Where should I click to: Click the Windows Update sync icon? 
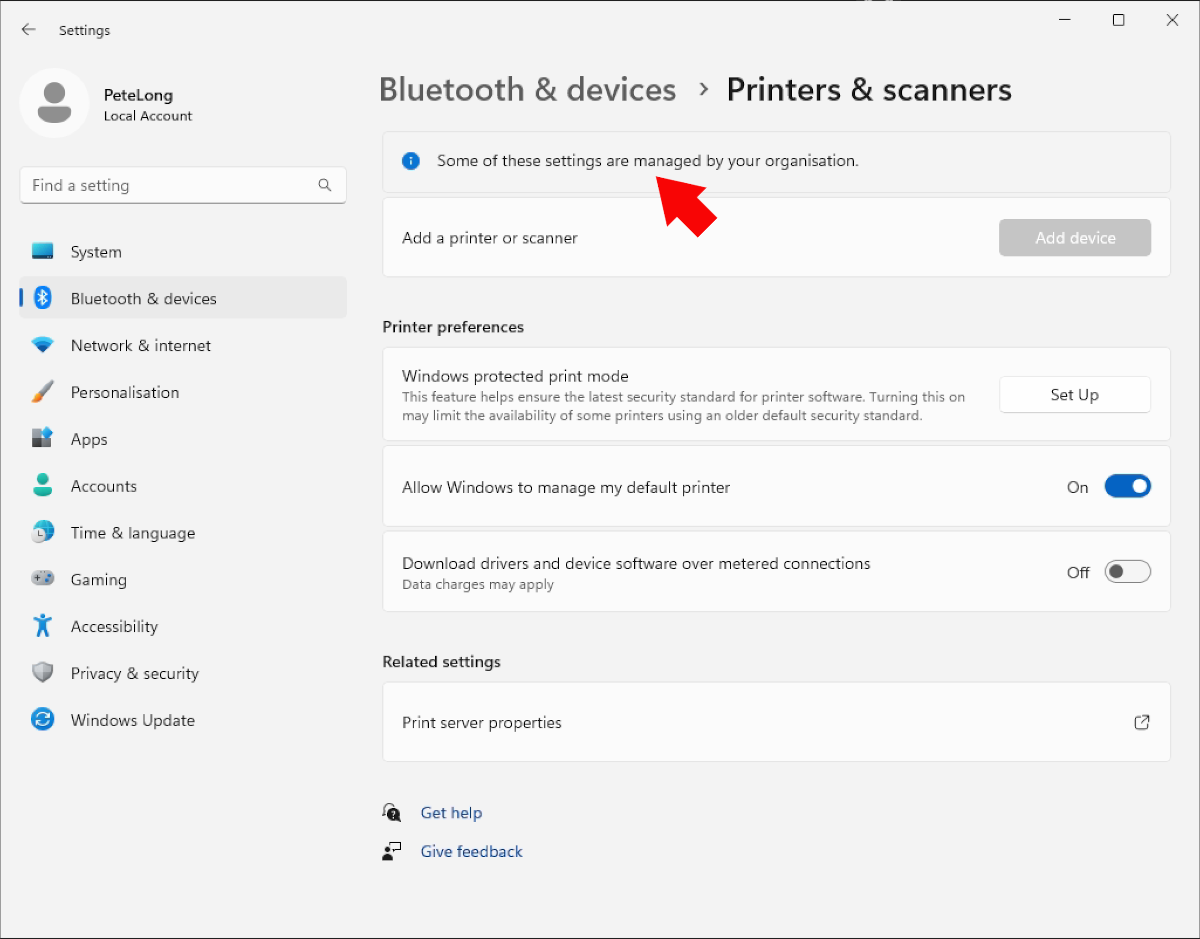click(x=42, y=720)
